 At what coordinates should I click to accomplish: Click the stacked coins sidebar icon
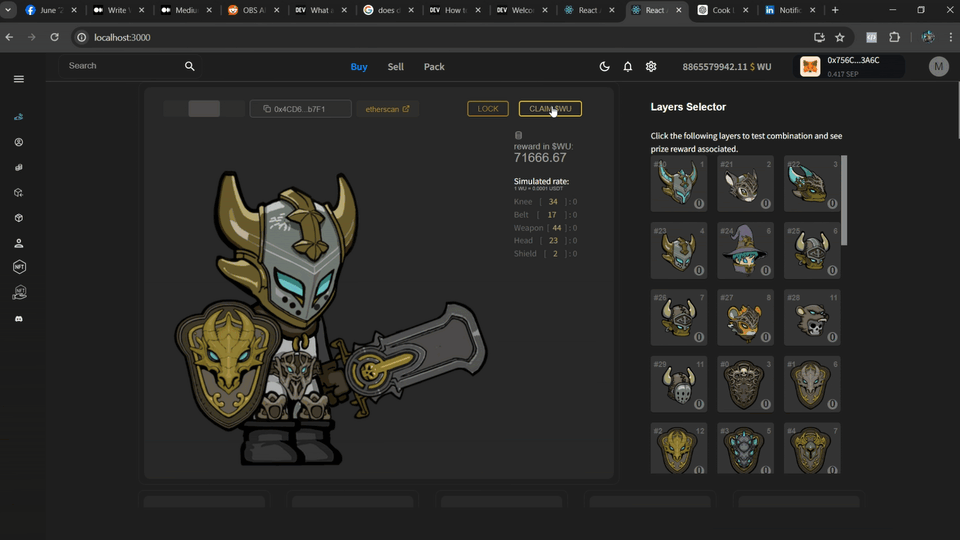19,167
